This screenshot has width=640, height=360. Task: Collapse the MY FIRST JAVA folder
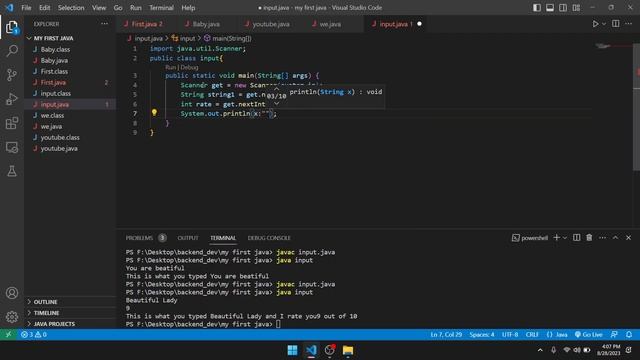tap(70, 38)
